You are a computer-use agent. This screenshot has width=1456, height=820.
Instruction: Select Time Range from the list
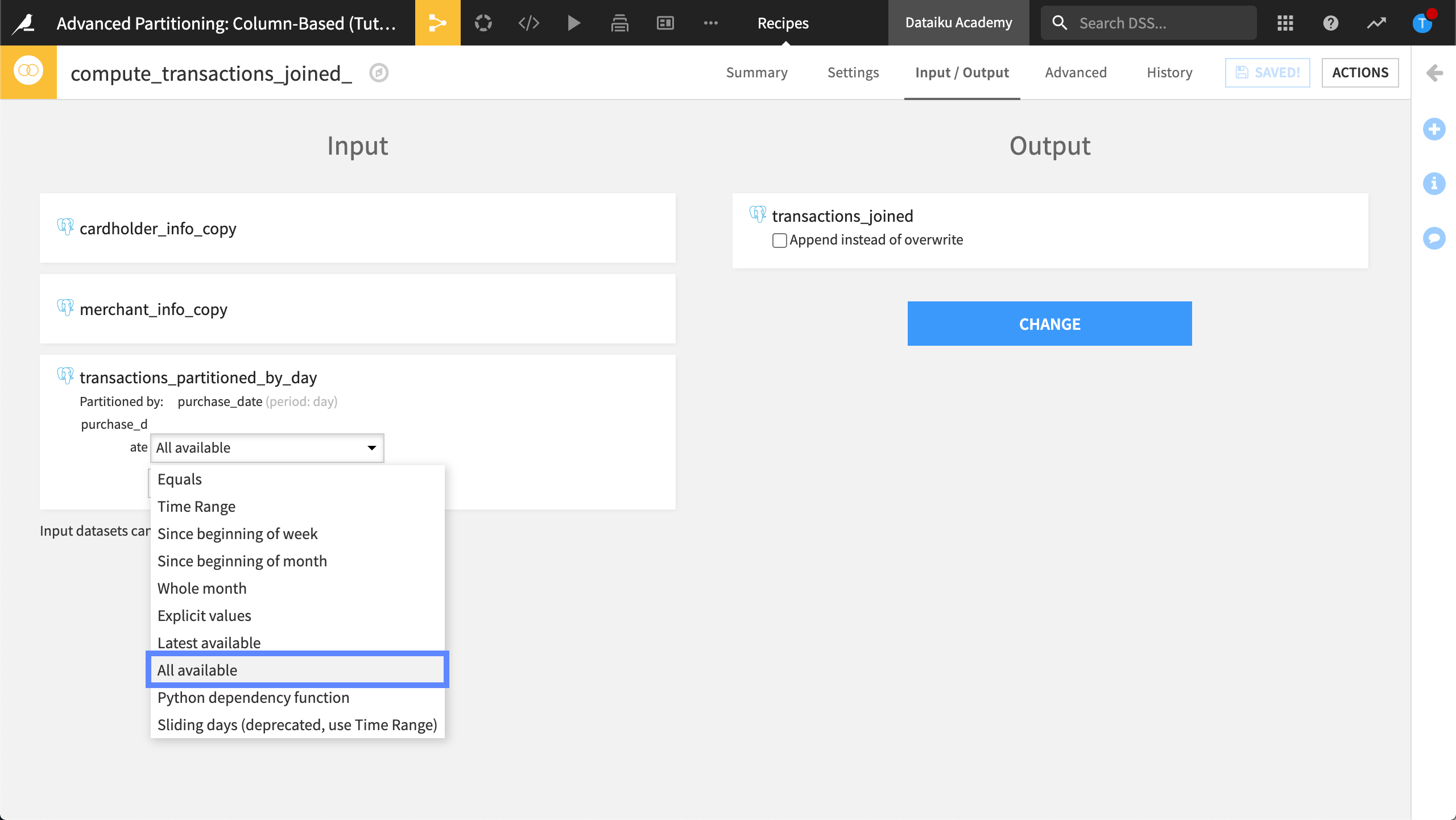[x=196, y=506]
